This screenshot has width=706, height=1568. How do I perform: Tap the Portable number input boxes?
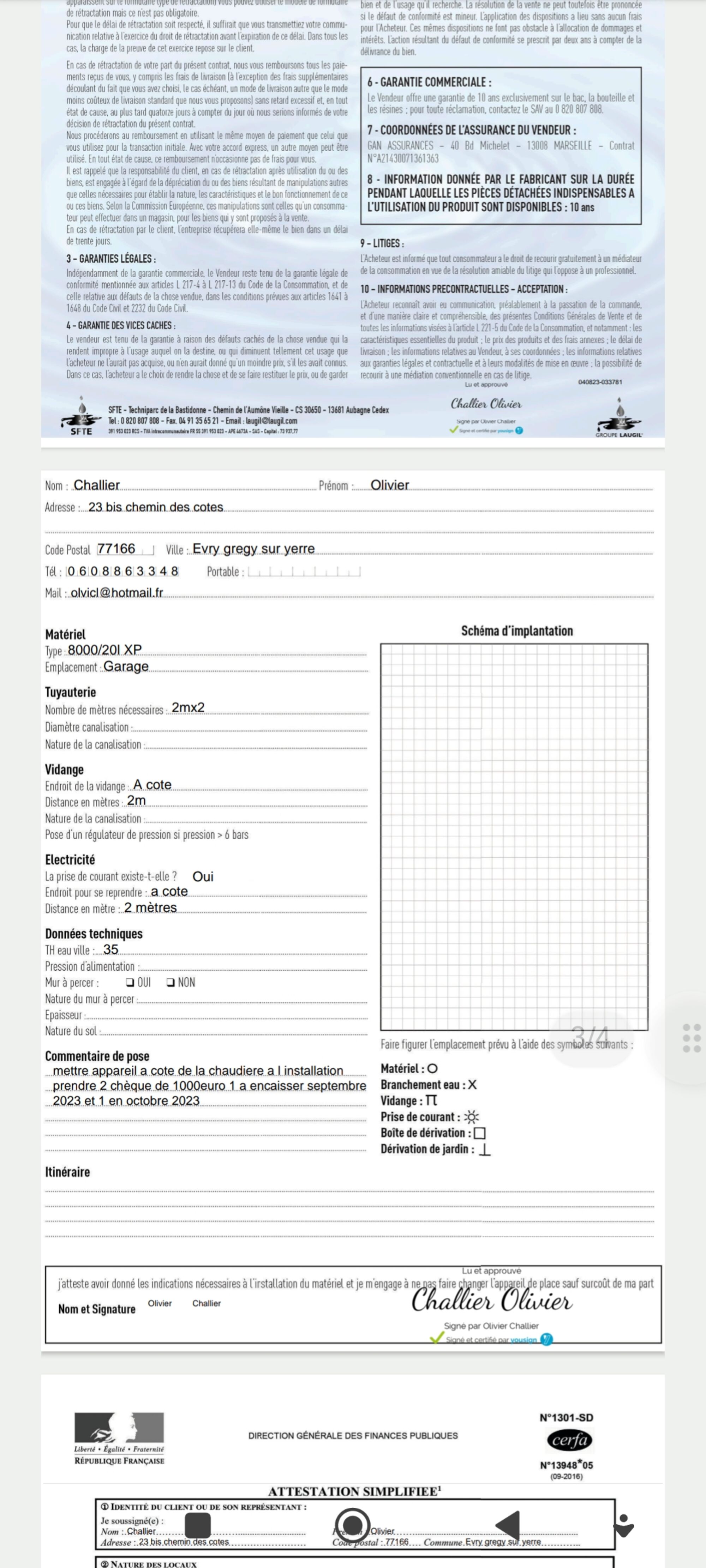(x=304, y=572)
